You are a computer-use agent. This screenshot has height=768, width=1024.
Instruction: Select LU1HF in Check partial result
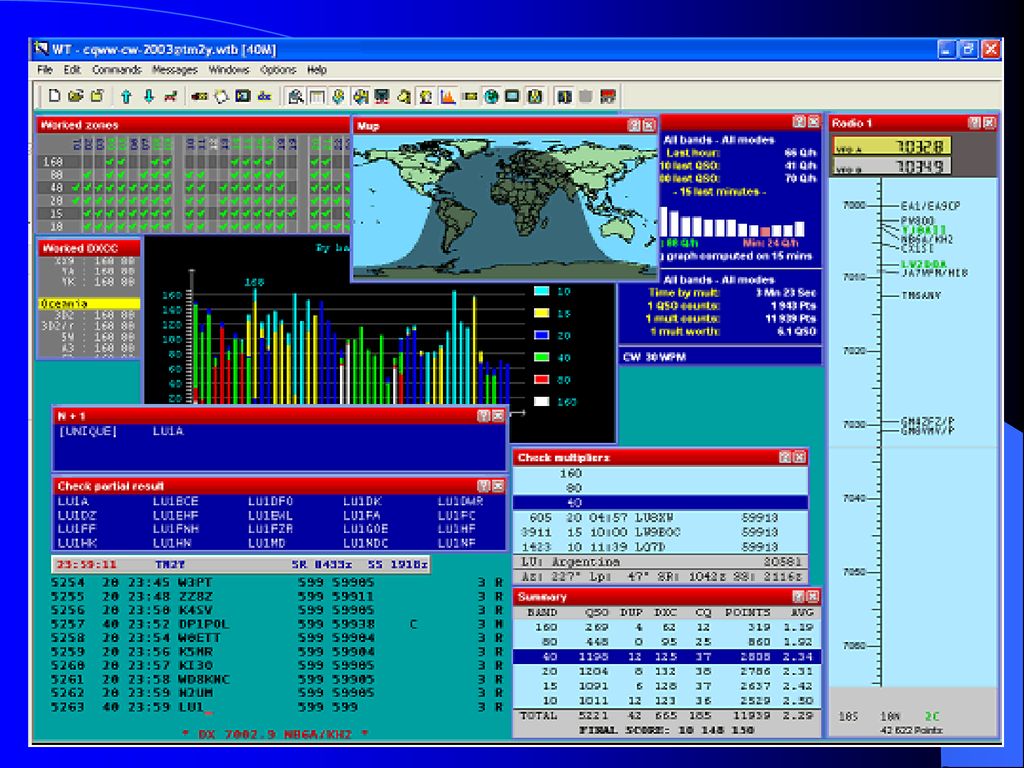point(456,529)
